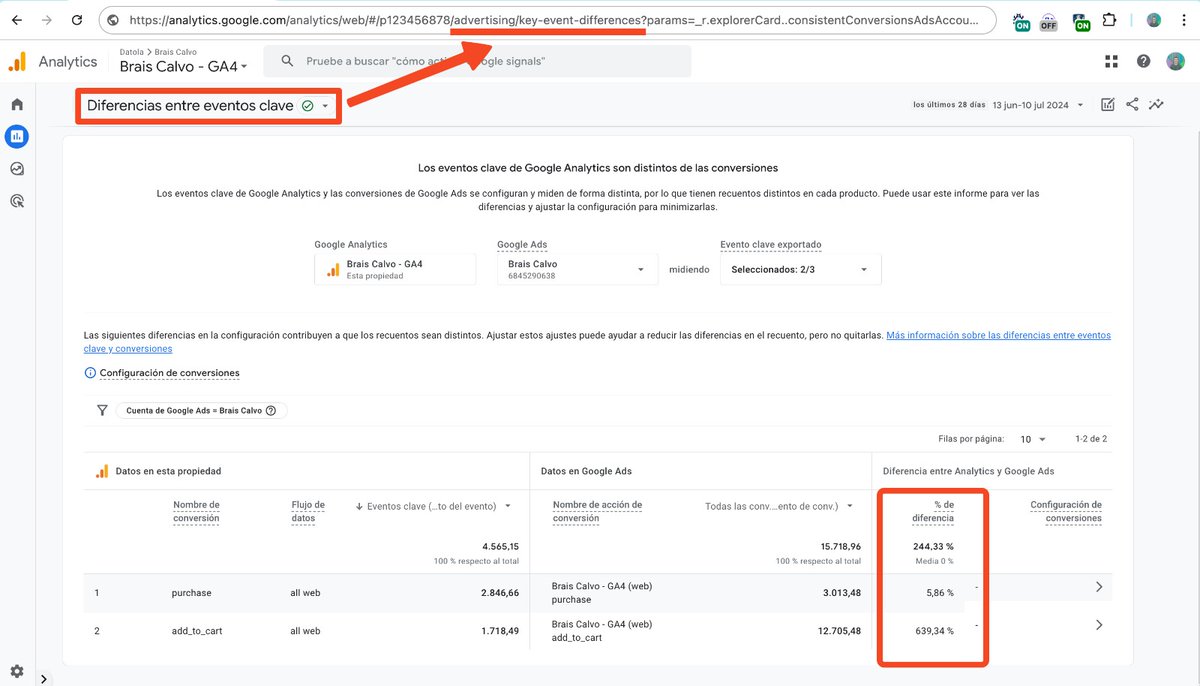Click the grey OFF extension icon
Image resolution: width=1200 pixels, height=686 pixels.
(1047, 21)
